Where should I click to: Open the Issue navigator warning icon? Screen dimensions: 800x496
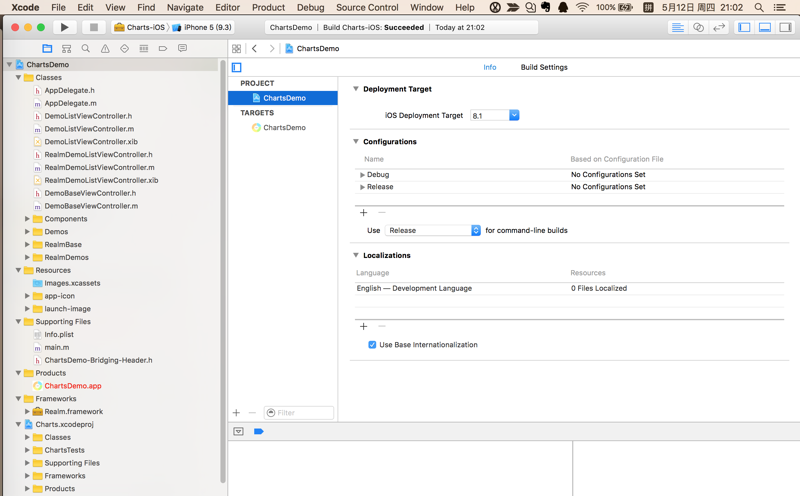(x=105, y=48)
